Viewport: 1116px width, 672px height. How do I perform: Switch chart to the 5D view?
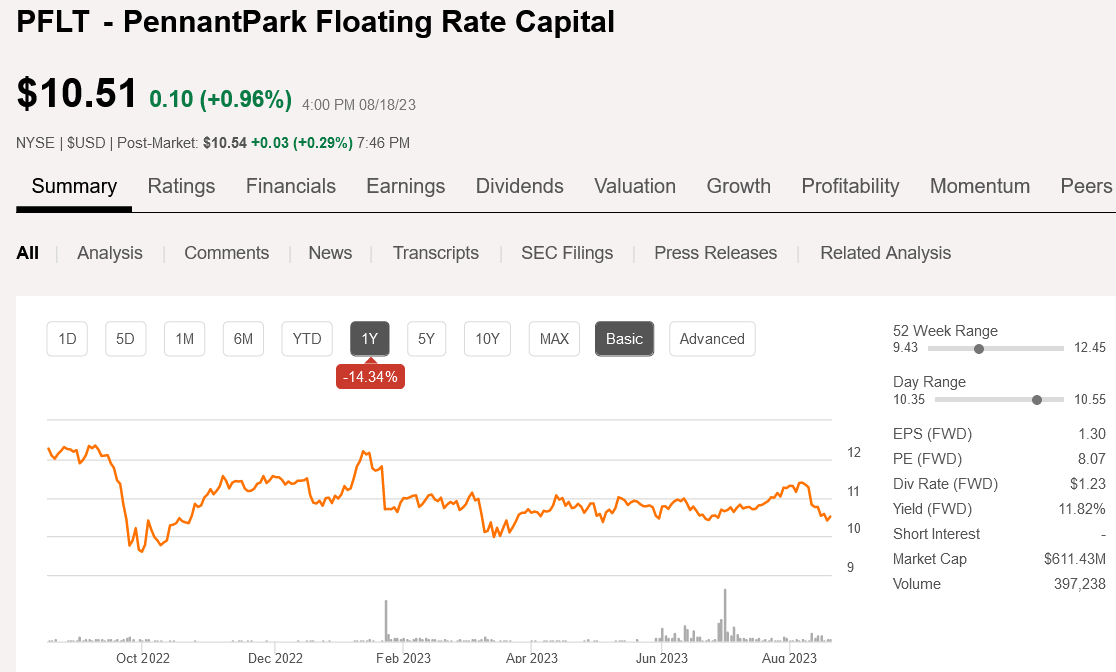[125, 339]
